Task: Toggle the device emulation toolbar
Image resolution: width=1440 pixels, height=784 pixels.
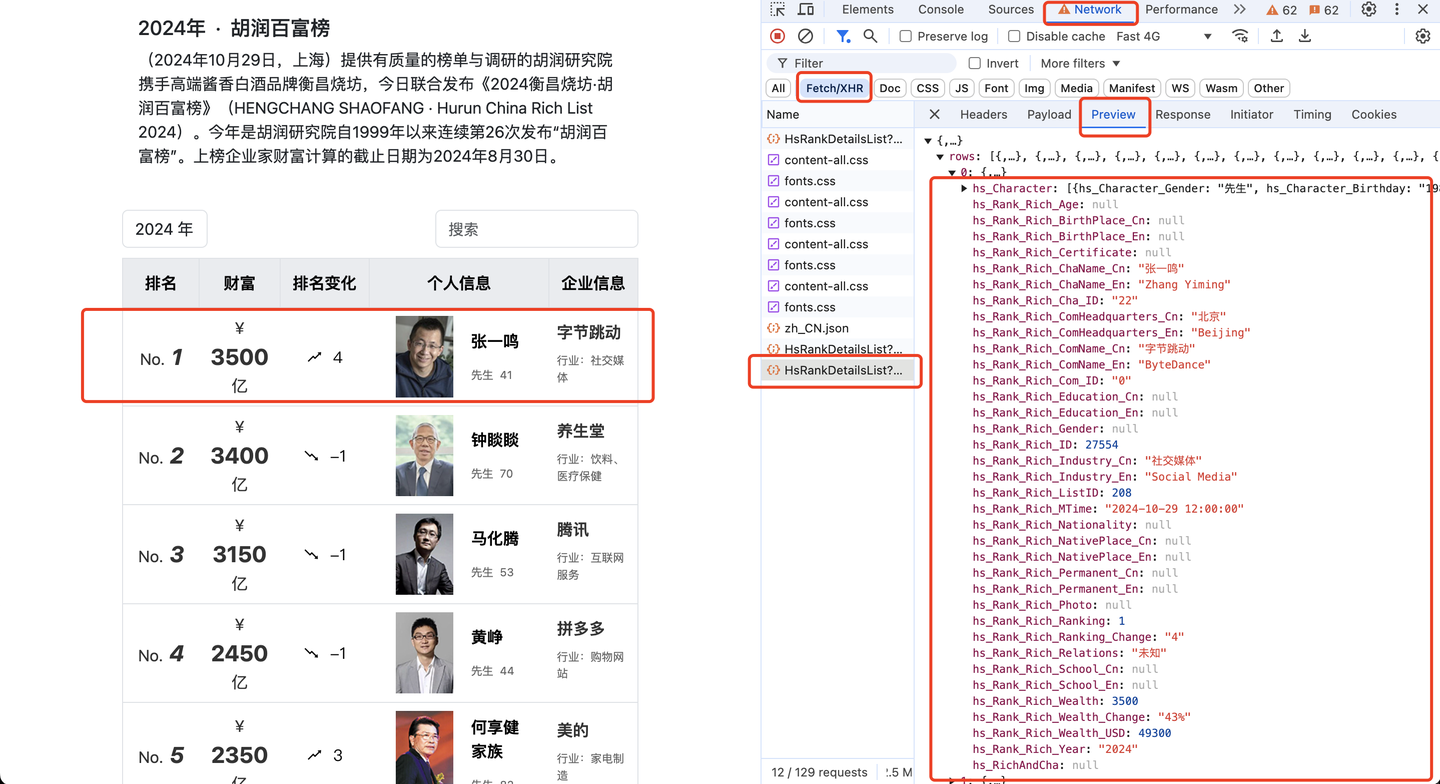Action: coord(806,10)
